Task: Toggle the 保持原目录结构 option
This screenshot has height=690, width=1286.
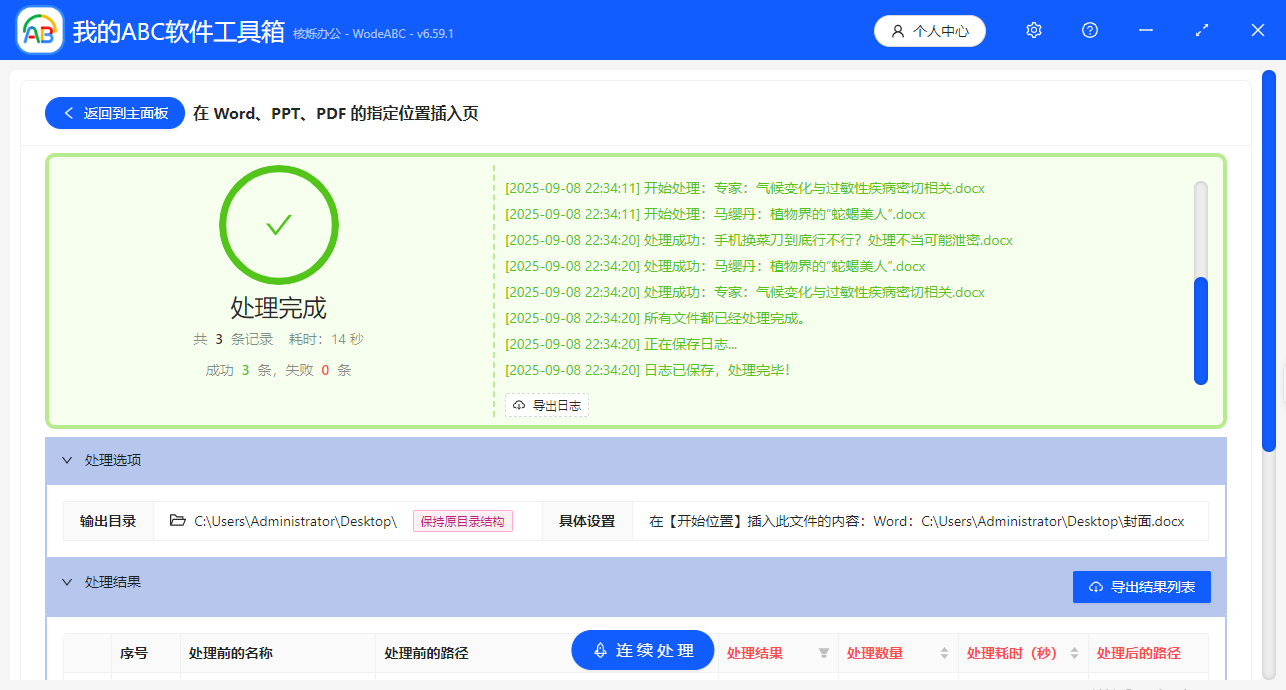Action: point(463,520)
